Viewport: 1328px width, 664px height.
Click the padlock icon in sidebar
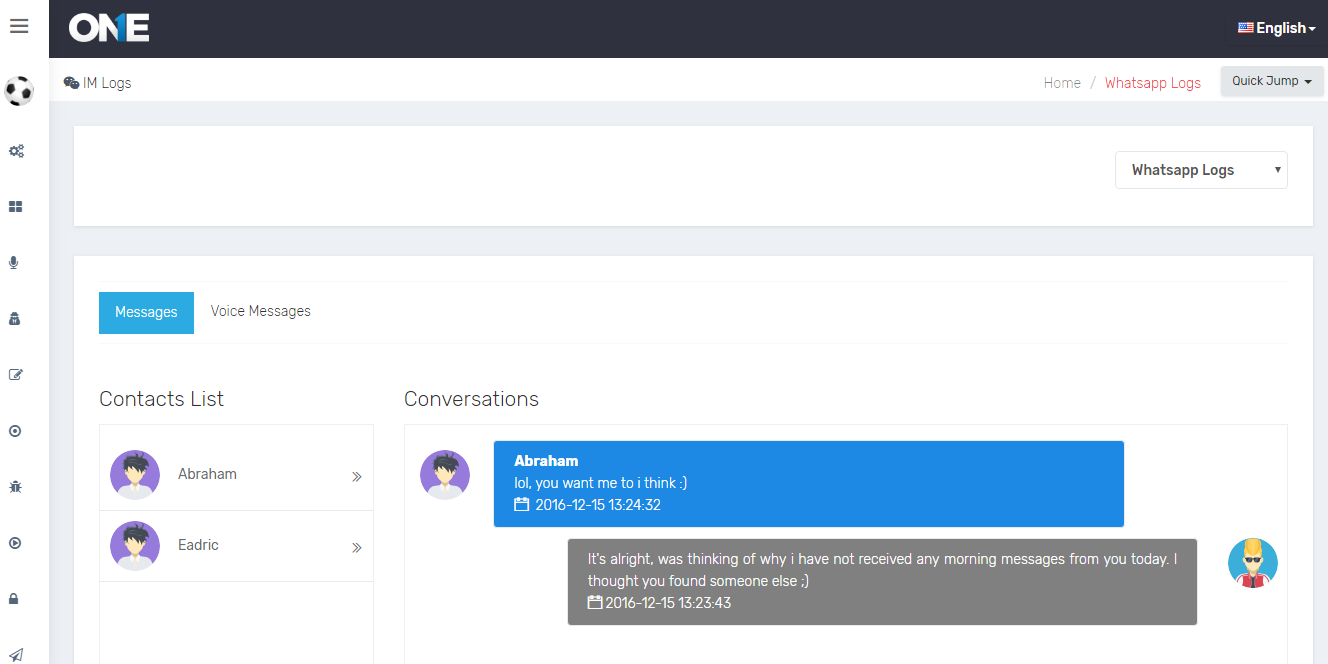point(14,599)
